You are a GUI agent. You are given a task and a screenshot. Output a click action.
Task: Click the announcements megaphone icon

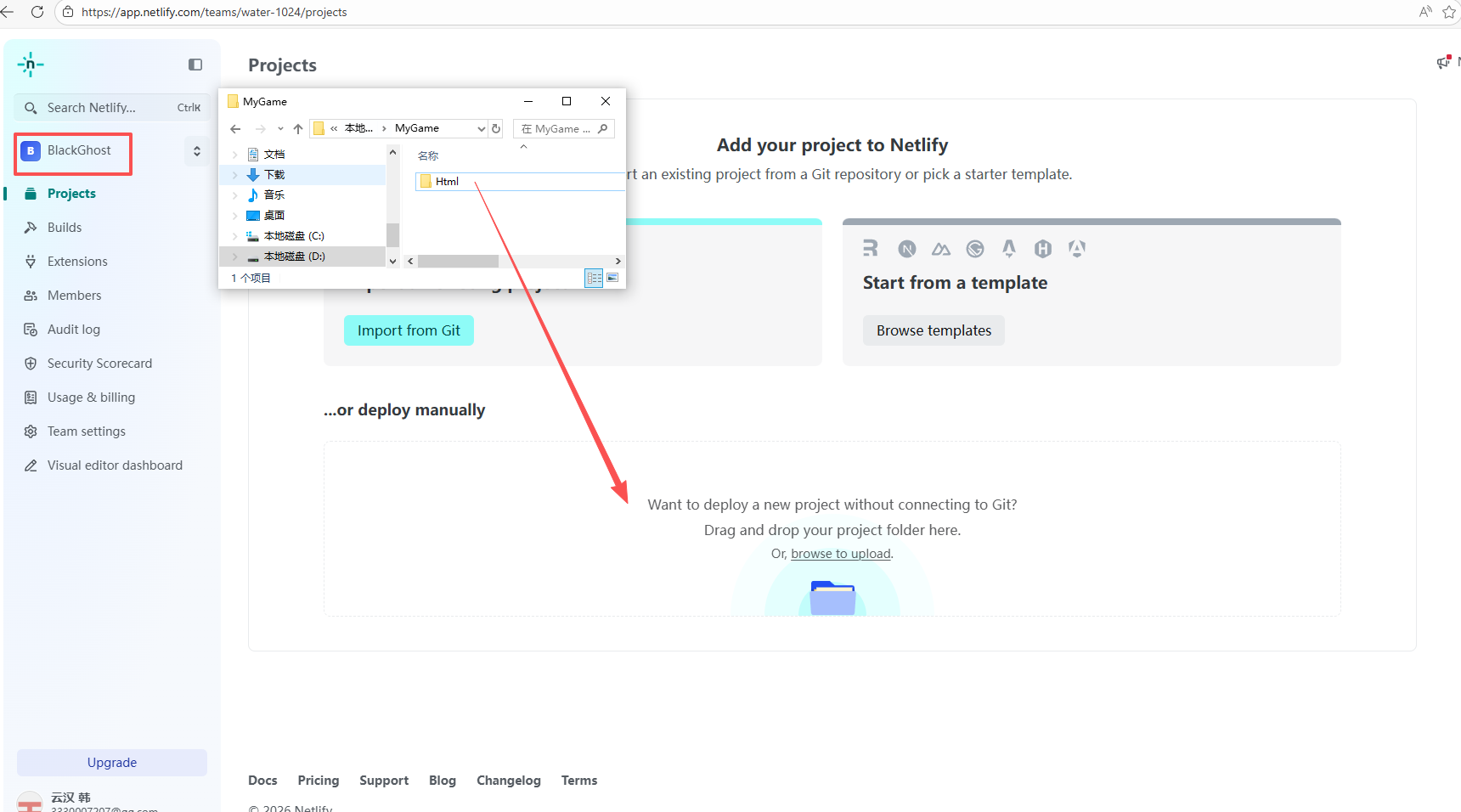(1444, 62)
